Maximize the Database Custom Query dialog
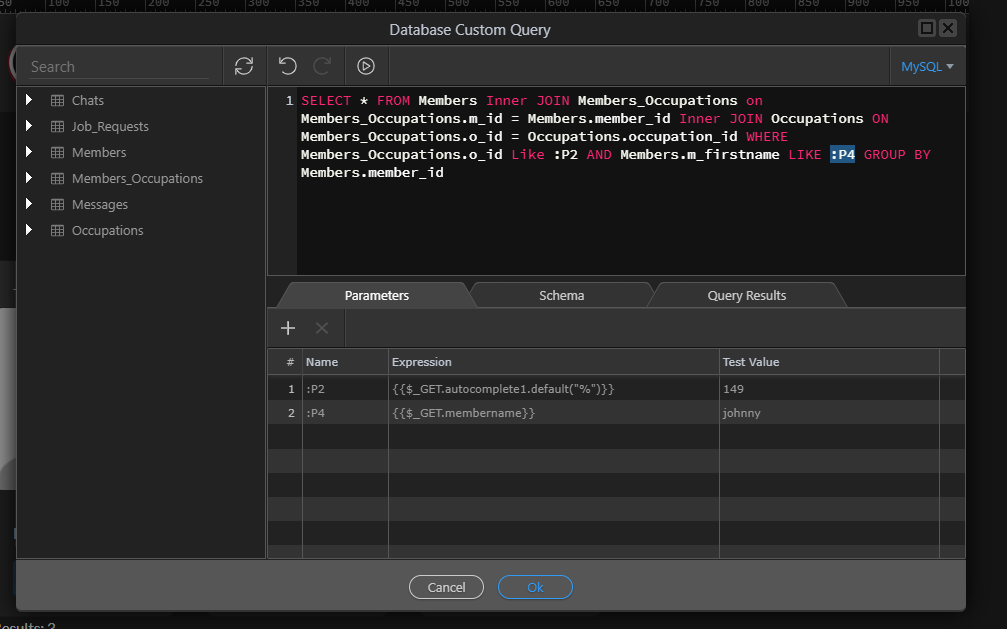Image resolution: width=1007 pixels, height=629 pixels. 927,28
